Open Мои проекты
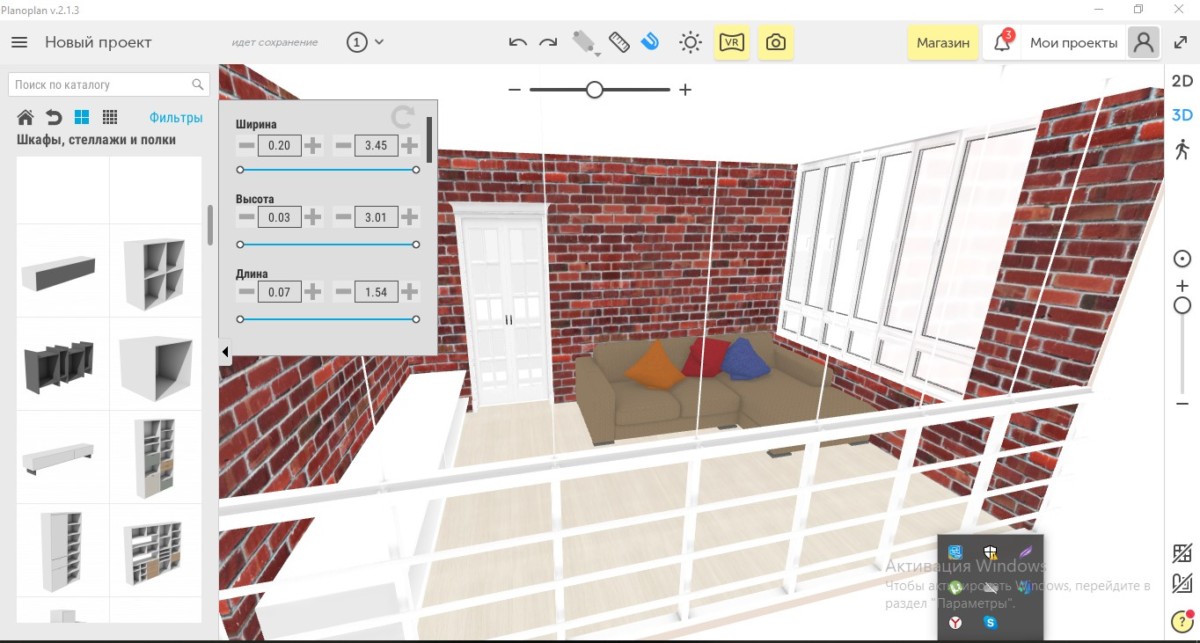Image resolution: width=1200 pixels, height=643 pixels. (x=1074, y=43)
